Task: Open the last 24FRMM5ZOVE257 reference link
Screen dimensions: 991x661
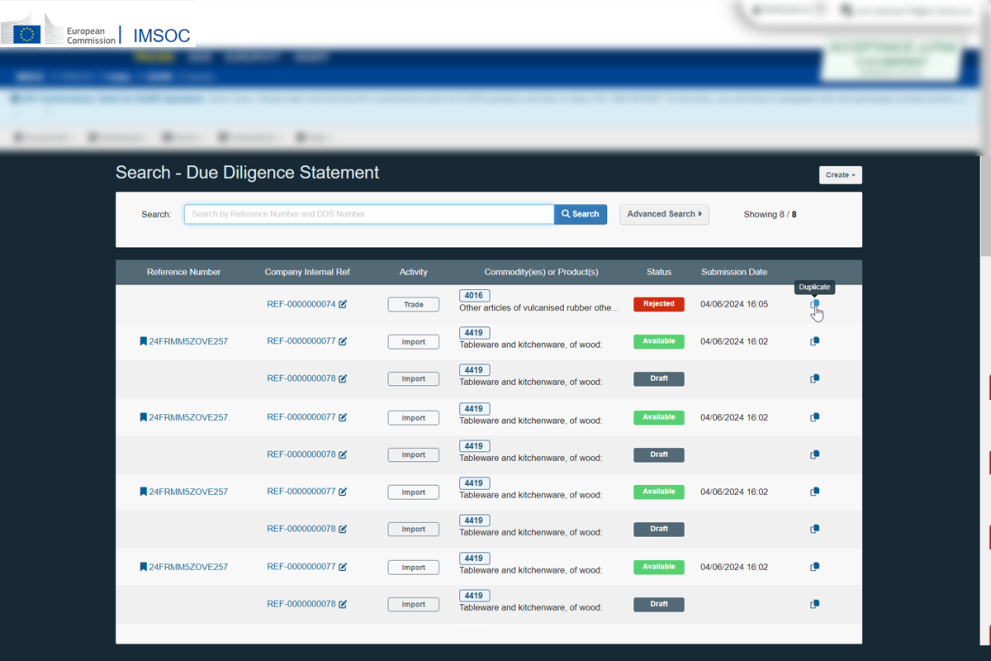Action: click(188, 567)
